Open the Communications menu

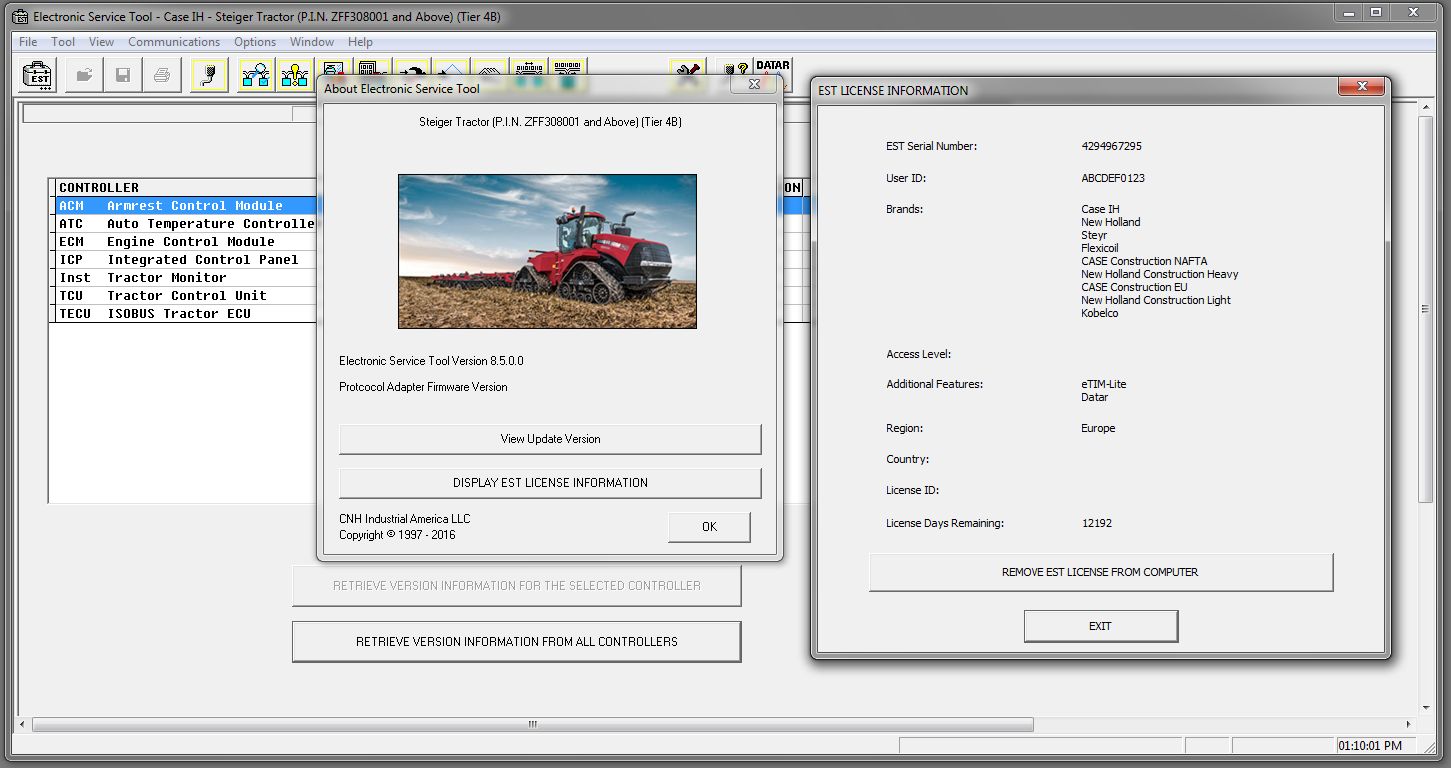(x=174, y=41)
